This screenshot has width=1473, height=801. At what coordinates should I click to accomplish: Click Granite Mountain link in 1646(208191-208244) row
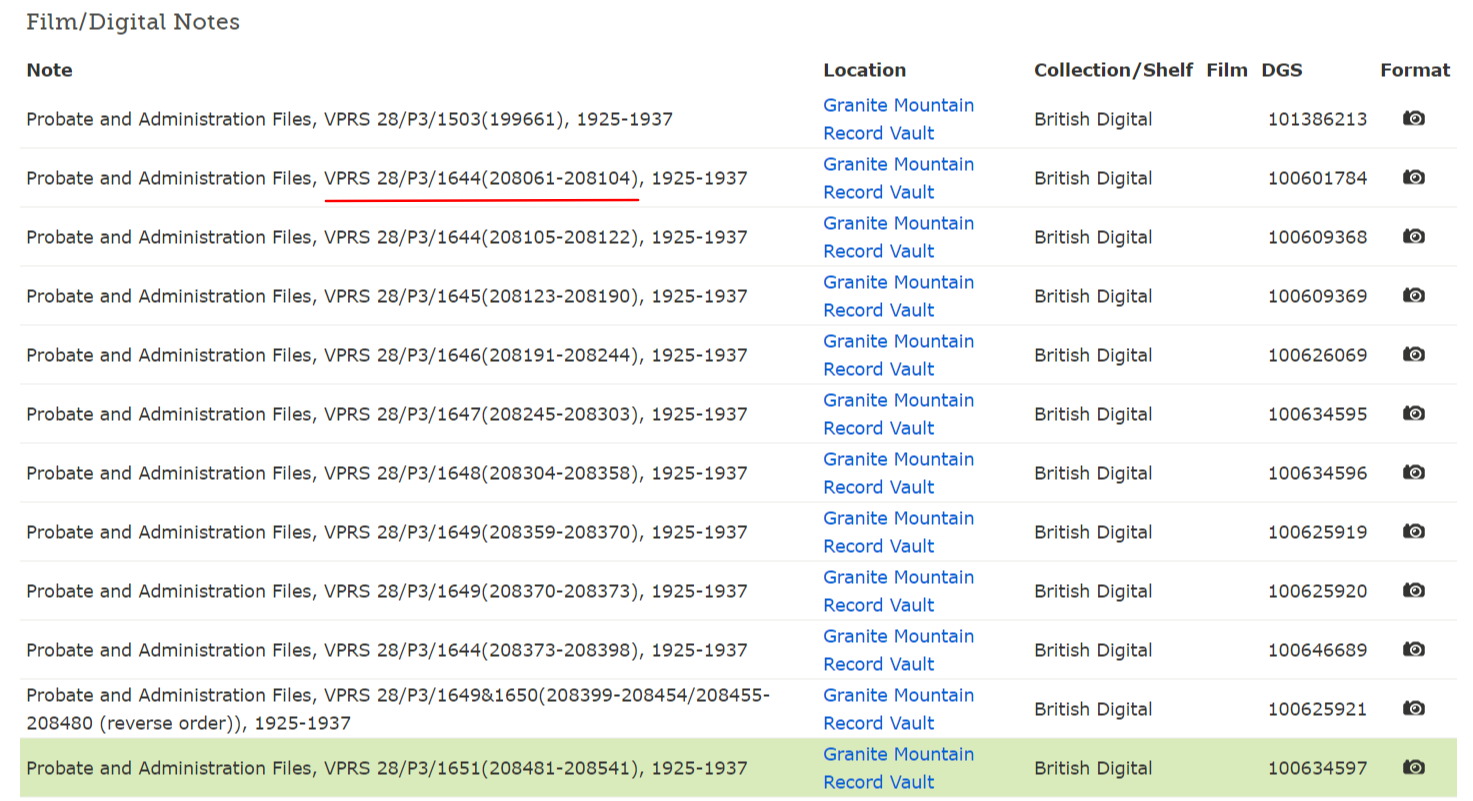click(x=897, y=355)
